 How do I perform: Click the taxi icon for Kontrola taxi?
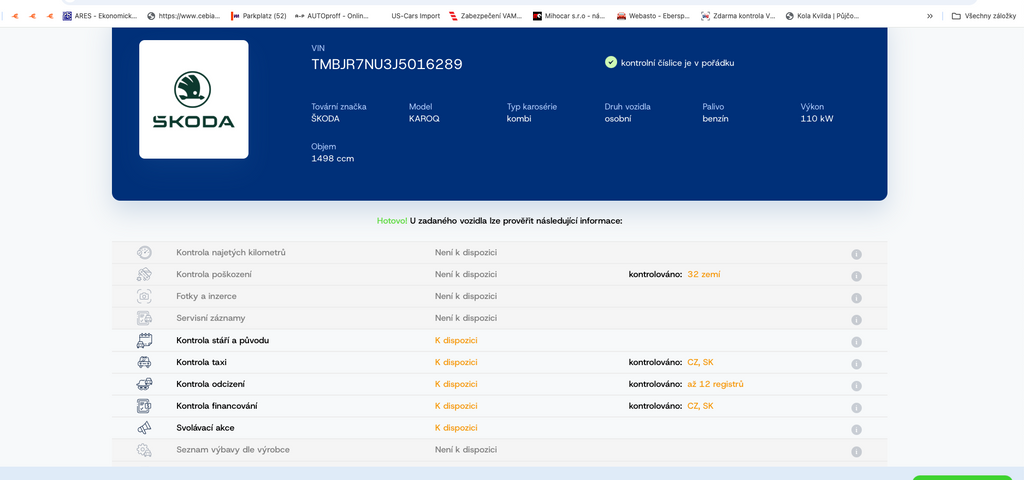tap(144, 362)
